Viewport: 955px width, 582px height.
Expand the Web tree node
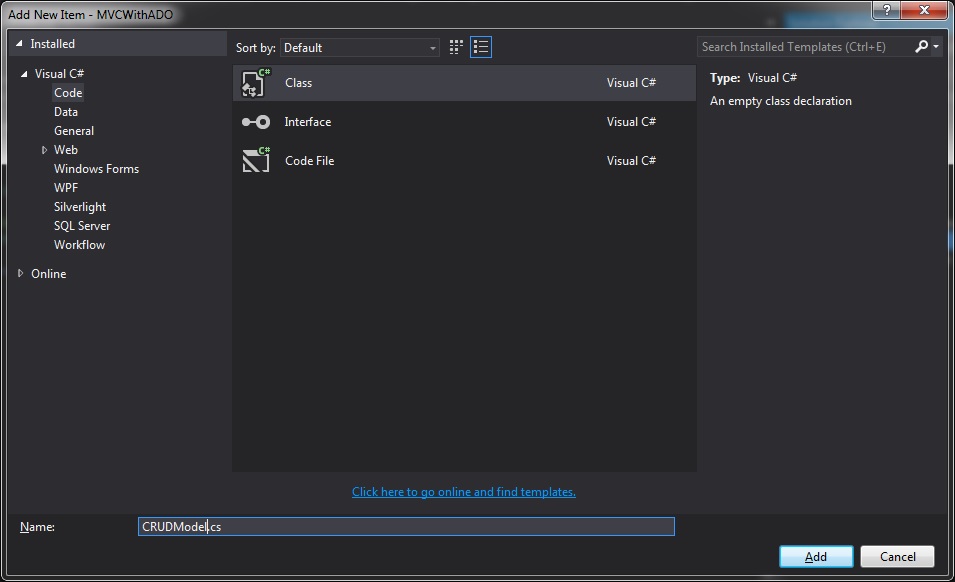point(44,150)
